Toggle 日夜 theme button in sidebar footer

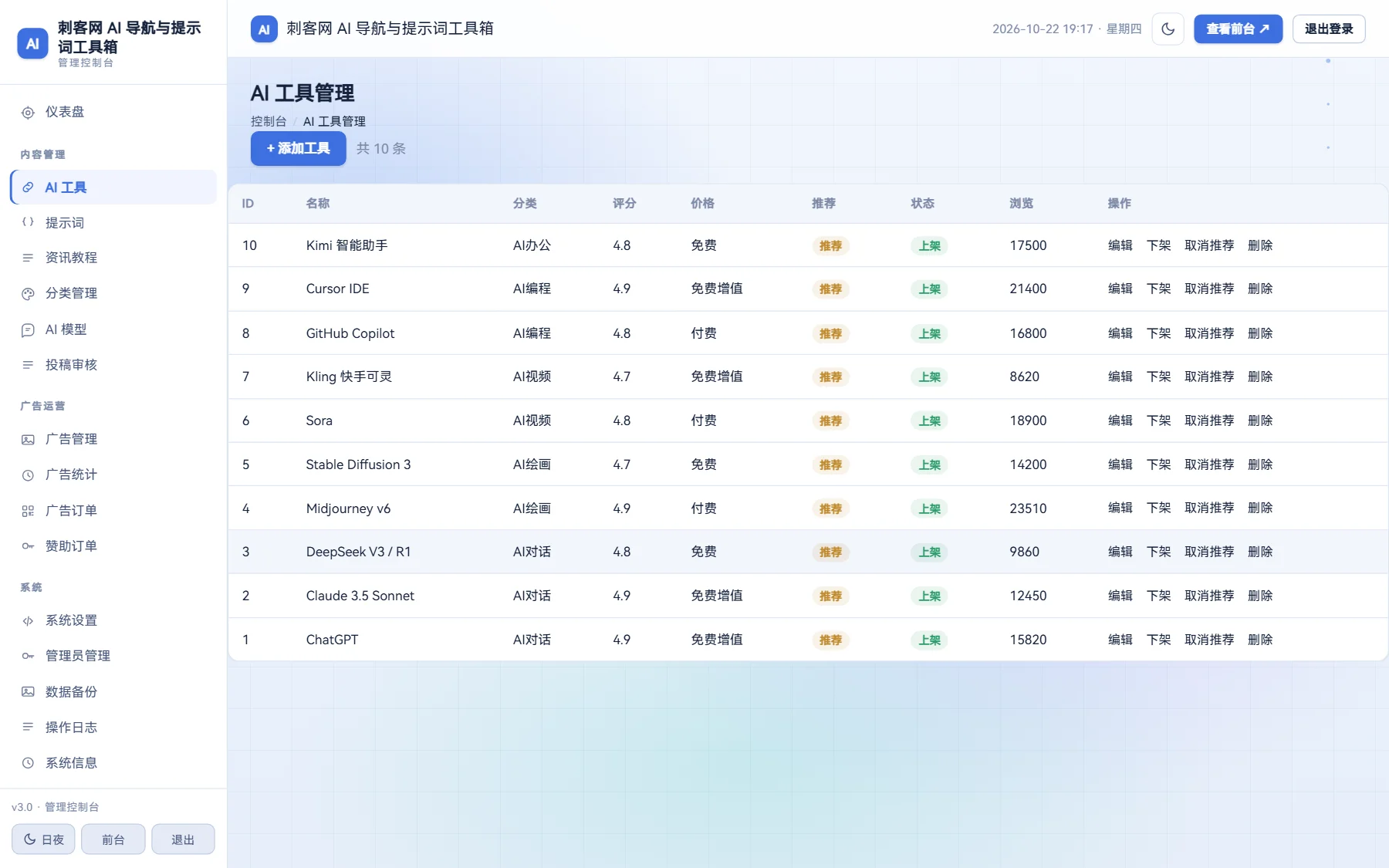pyautogui.click(x=43, y=839)
